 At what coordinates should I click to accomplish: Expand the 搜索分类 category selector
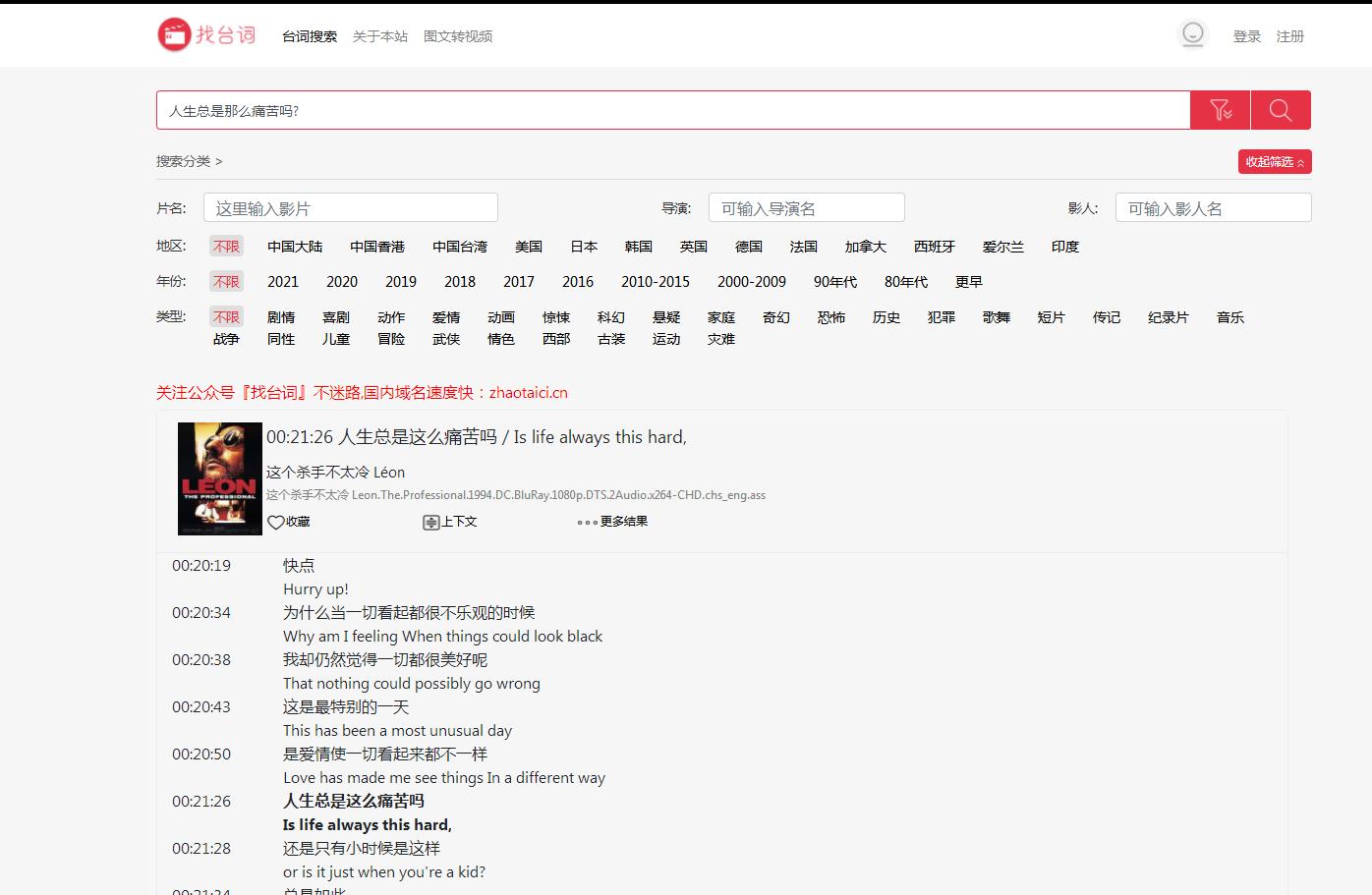point(189,161)
